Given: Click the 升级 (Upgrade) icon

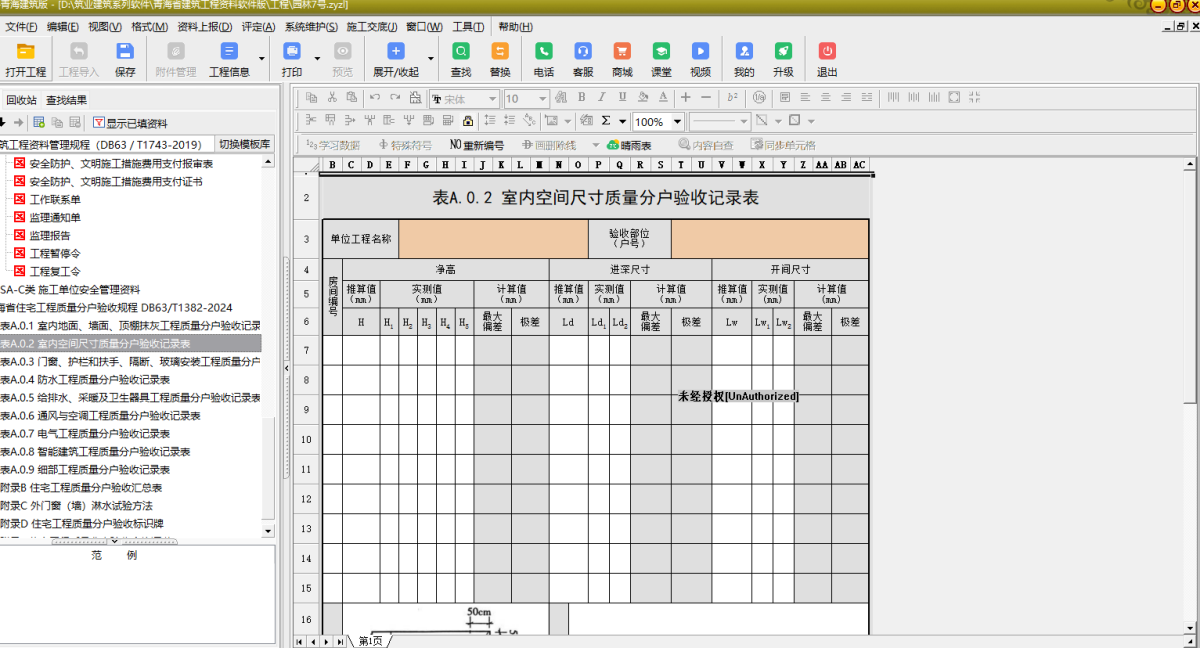Looking at the screenshot, I should (783, 60).
